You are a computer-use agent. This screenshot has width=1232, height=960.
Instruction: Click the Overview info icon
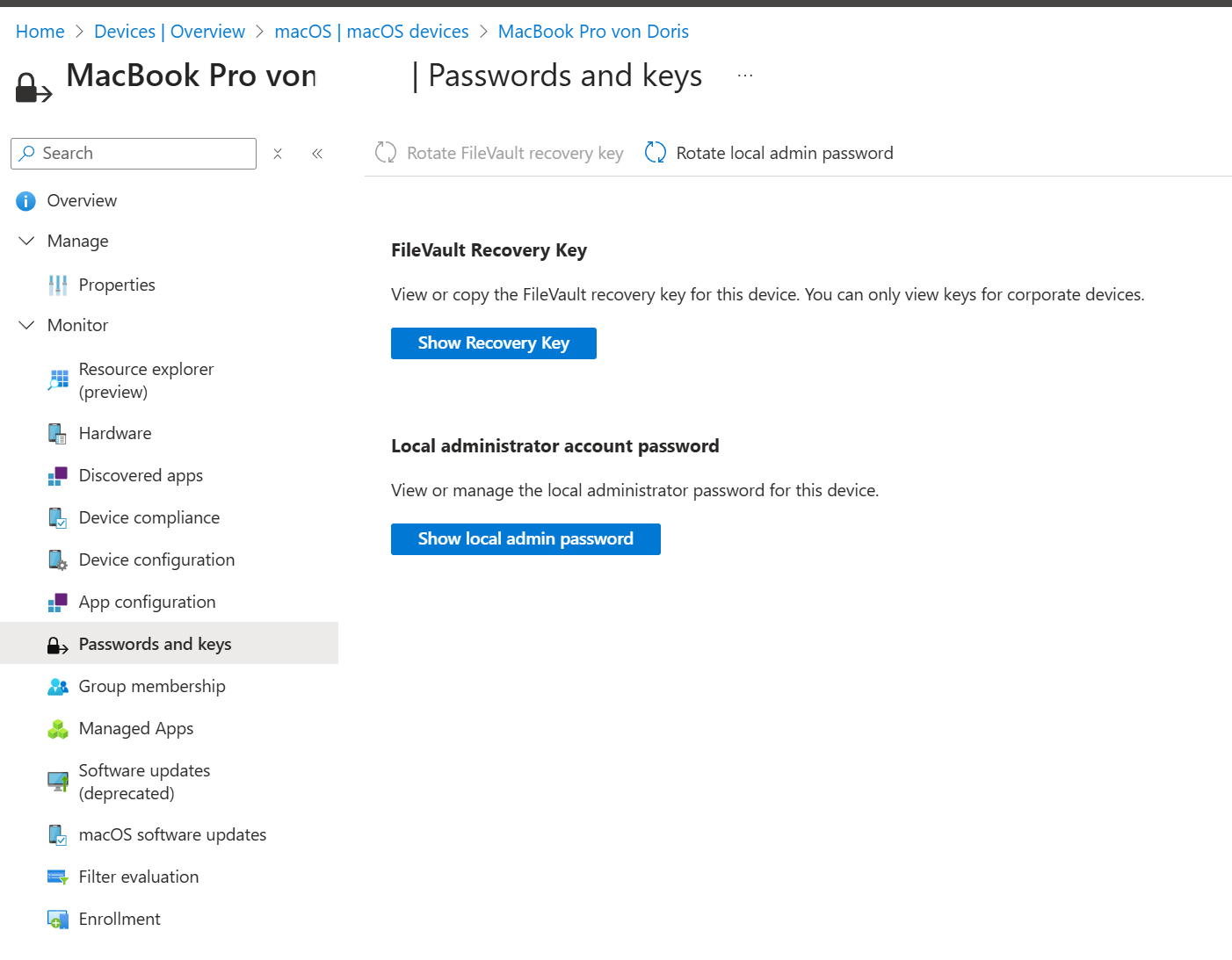[25, 200]
